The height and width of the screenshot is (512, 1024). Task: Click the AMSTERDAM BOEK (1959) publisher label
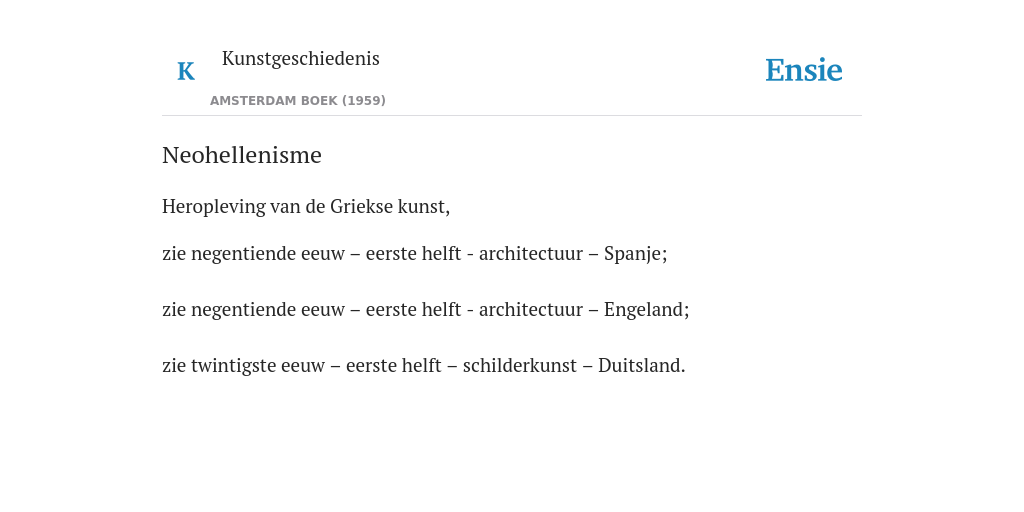point(298,101)
